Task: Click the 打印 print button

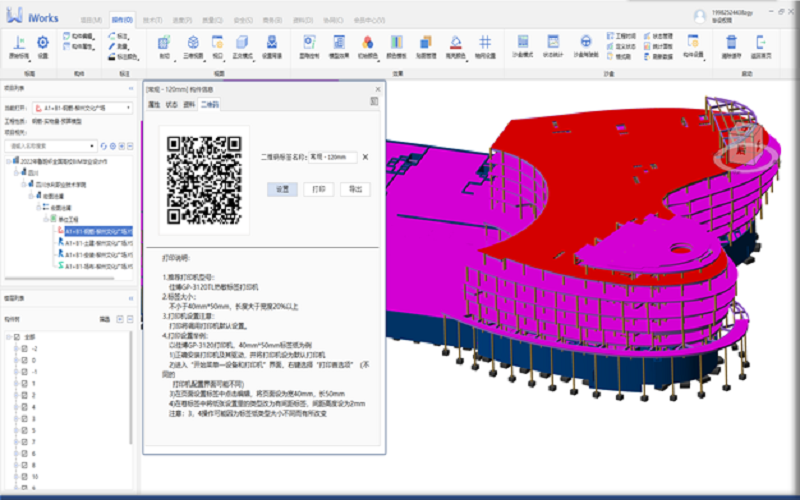Action: [x=319, y=189]
